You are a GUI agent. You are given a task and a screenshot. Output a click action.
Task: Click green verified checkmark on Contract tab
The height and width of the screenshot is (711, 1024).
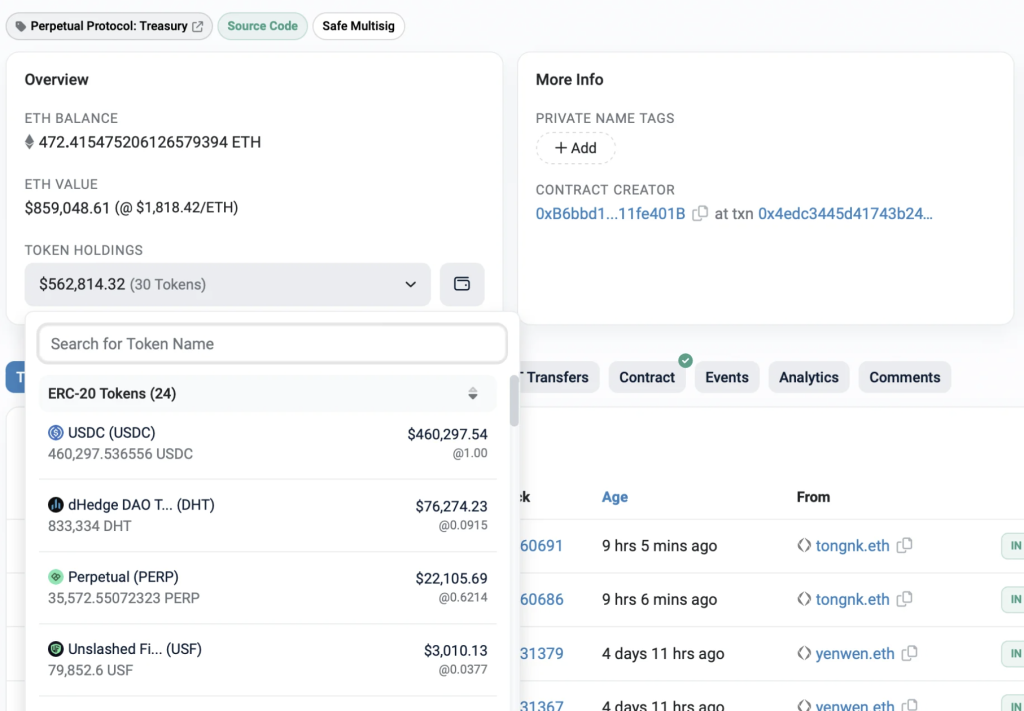pyautogui.click(x=685, y=360)
